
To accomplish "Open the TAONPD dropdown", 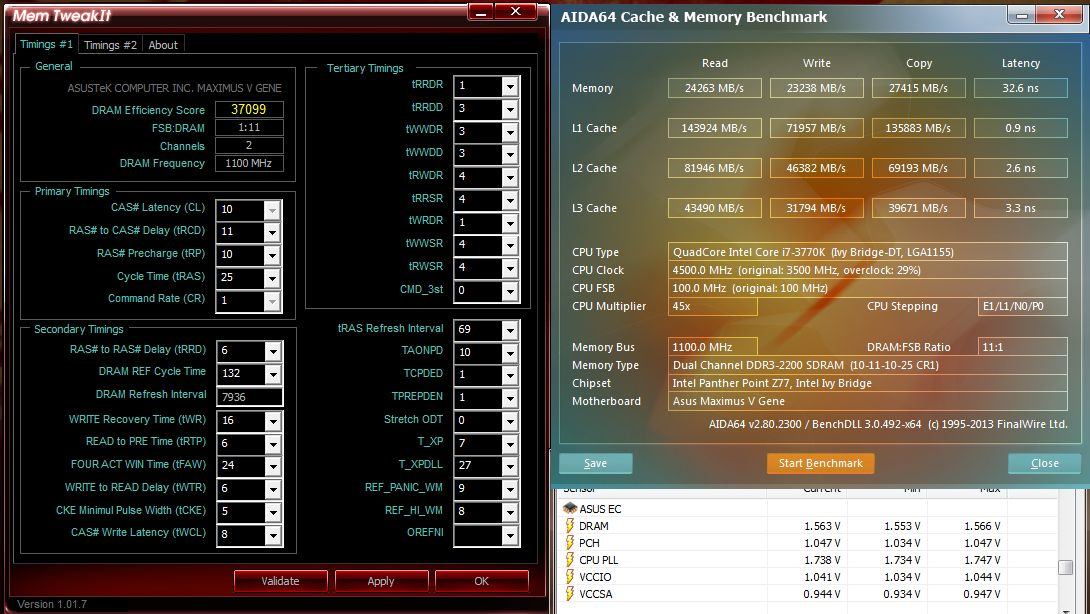I will point(510,353).
